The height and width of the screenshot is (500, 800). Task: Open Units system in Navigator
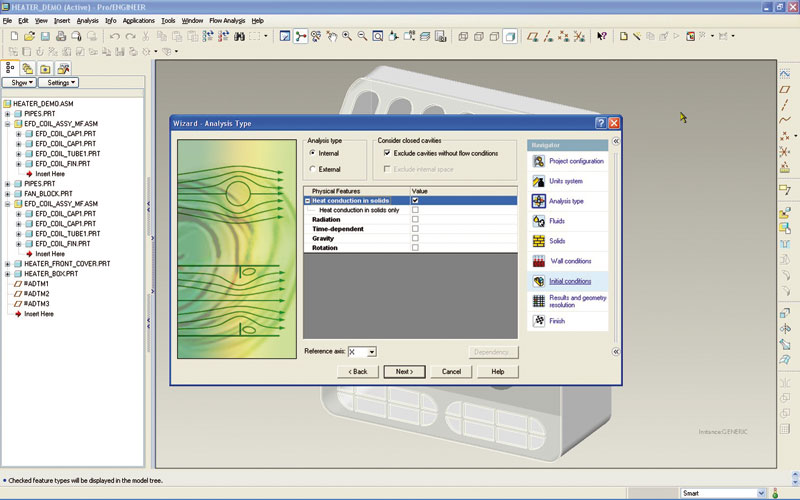[567, 181]
